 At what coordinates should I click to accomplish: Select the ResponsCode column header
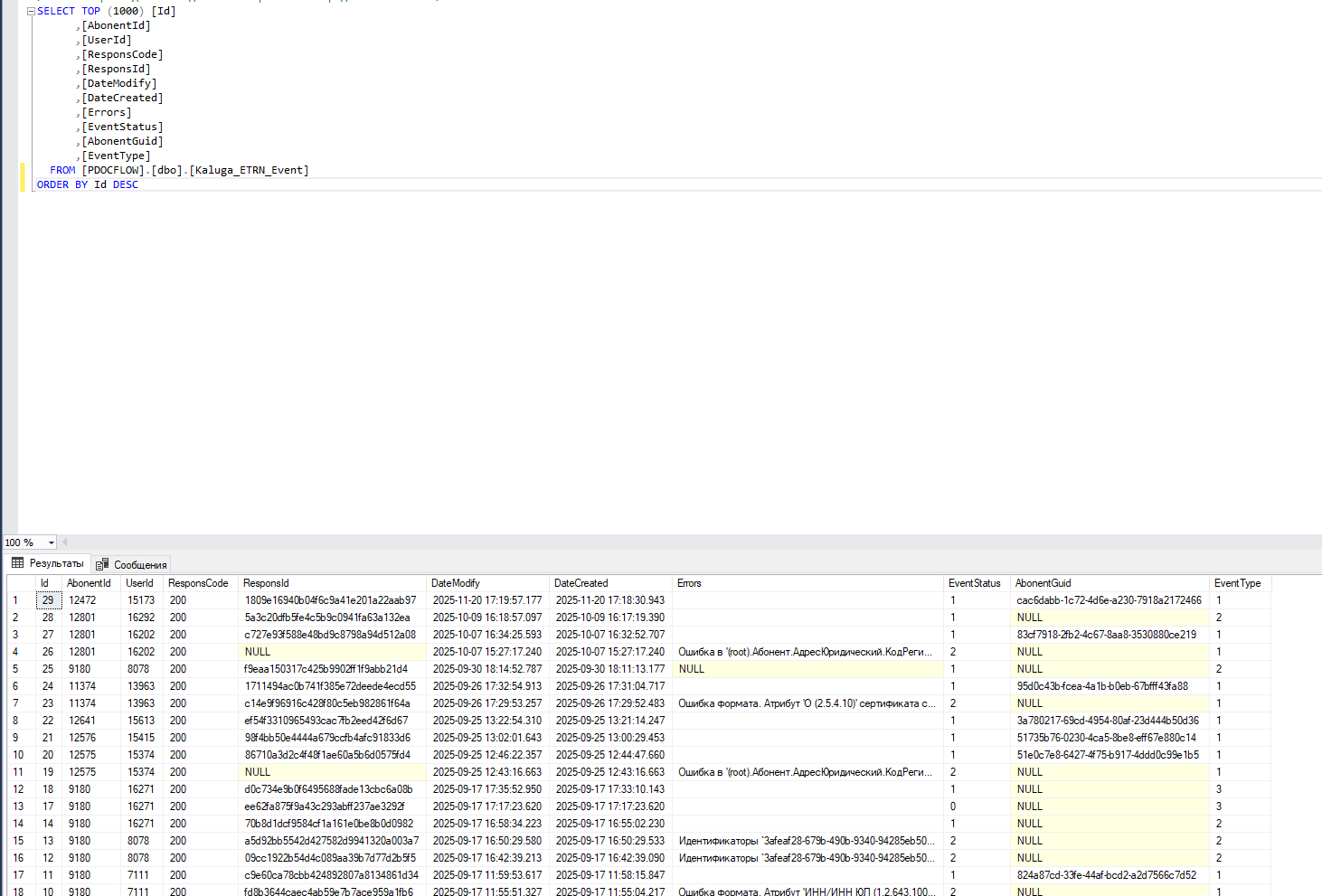coord(201,583)
